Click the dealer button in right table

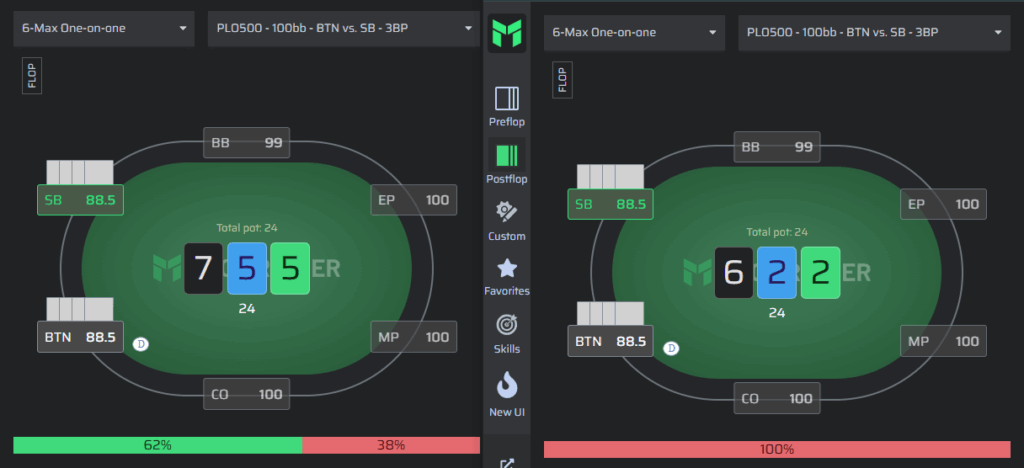[671, 348]
